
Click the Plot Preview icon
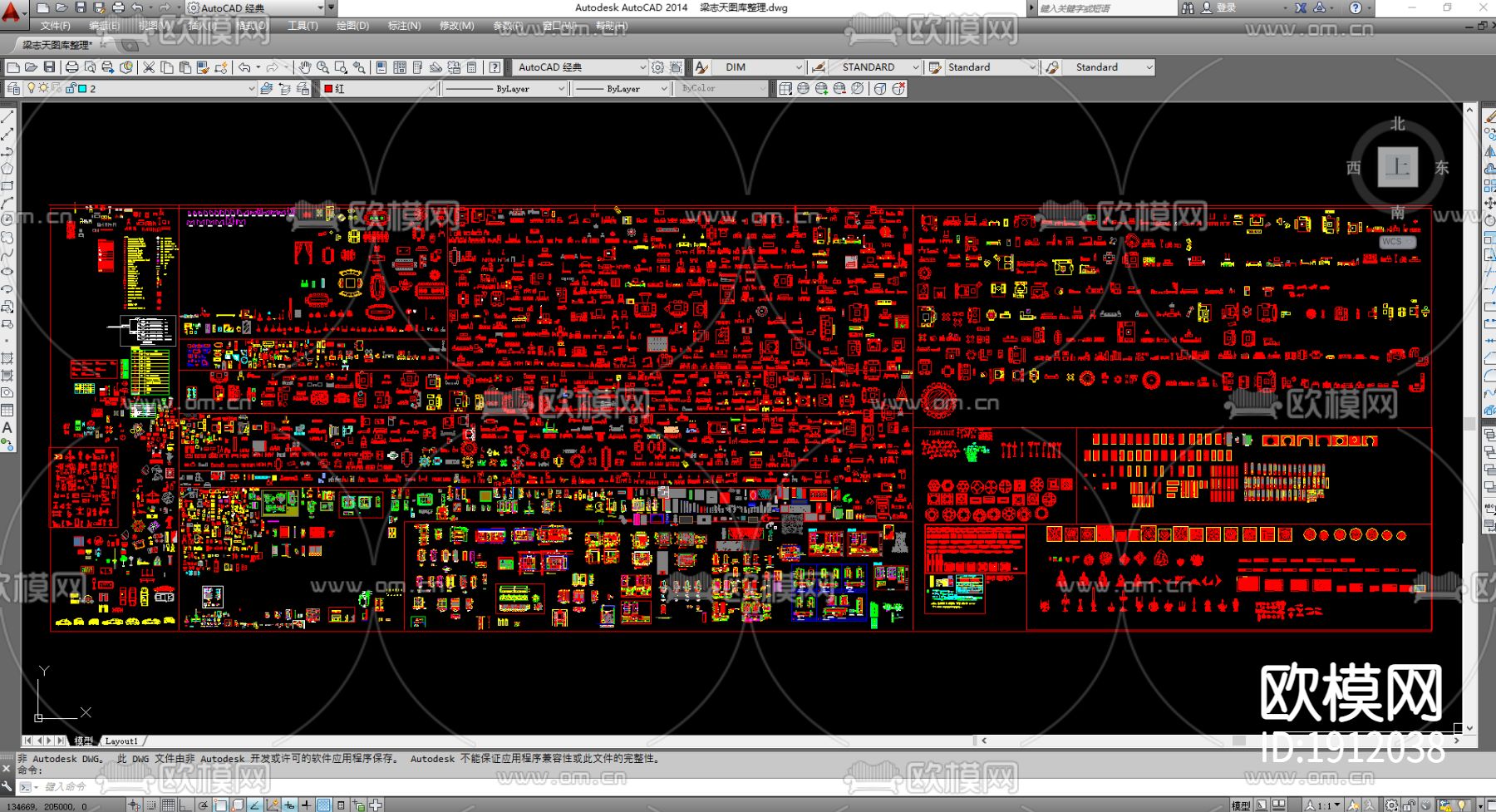(x=90, y=67)
